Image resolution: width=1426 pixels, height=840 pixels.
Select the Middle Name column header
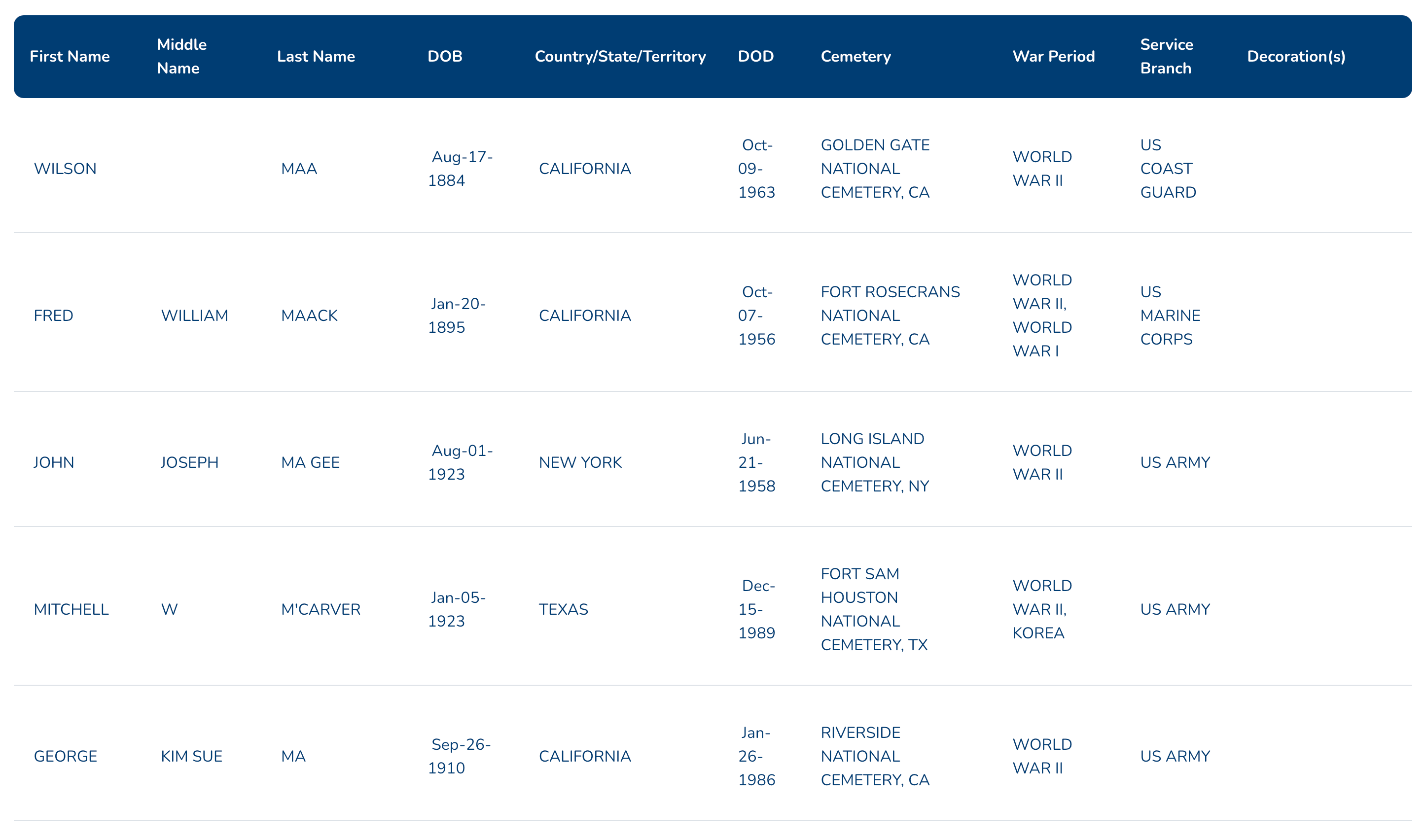tap(182, 57)
